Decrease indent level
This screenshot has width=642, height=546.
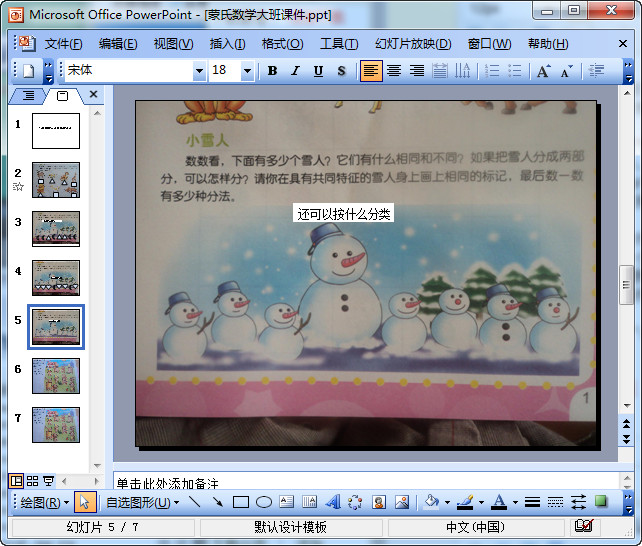click(x=596, y=71)
